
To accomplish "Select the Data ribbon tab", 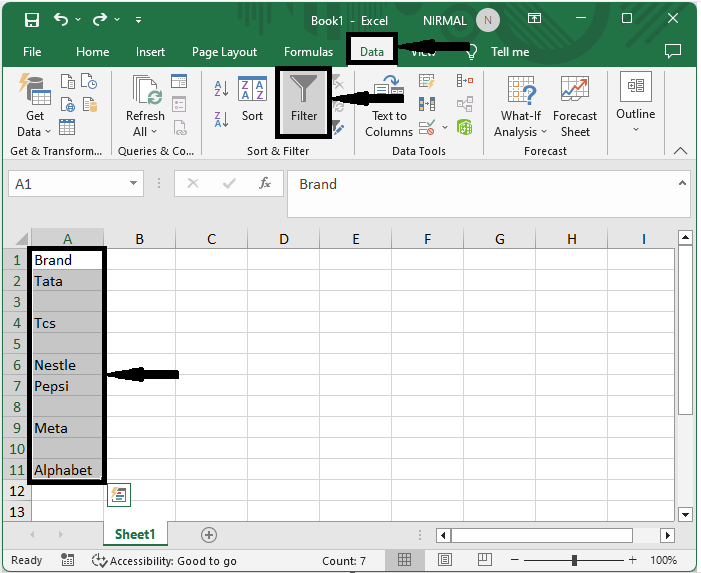I will click(x=372, y=52).
